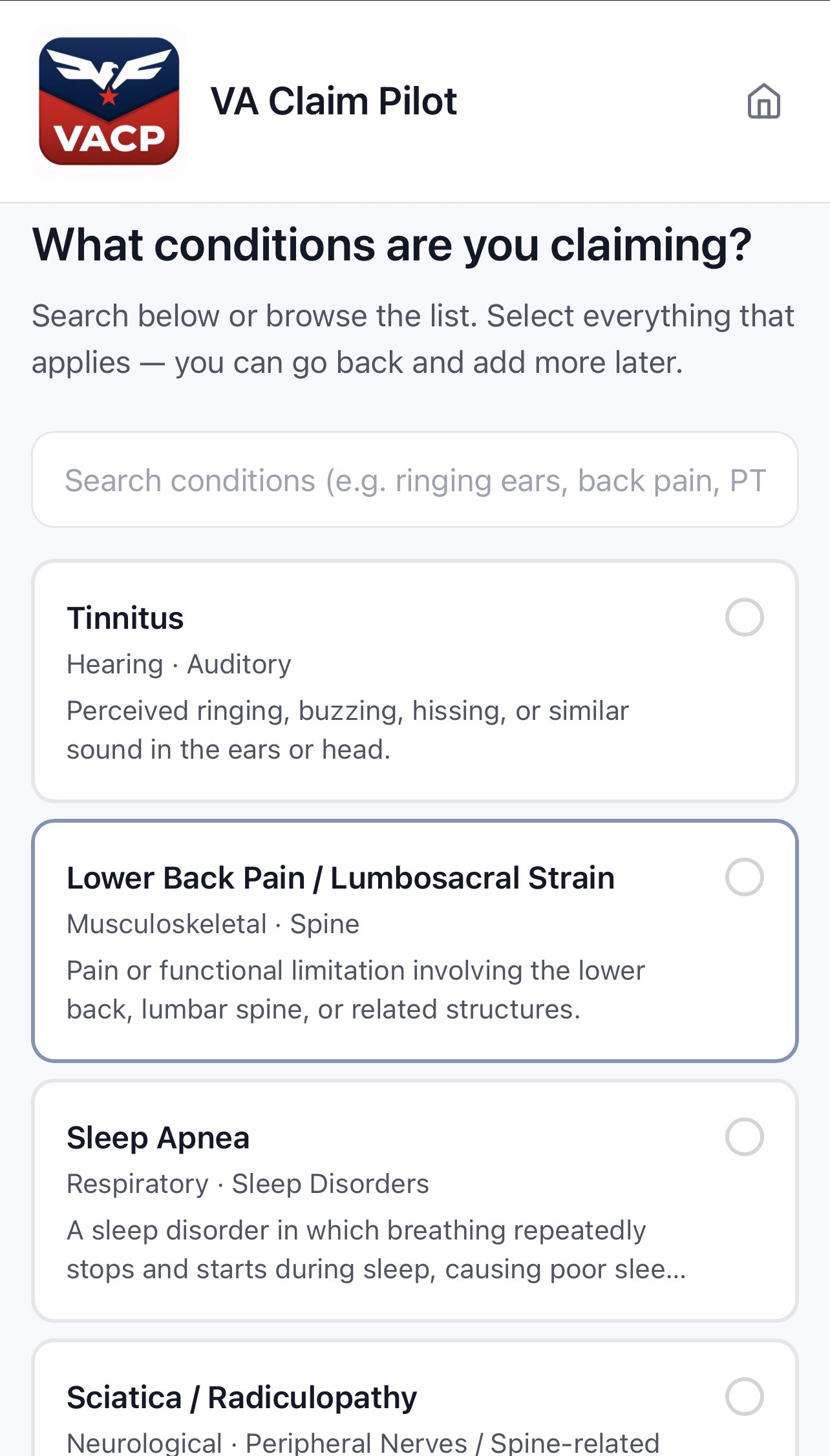Click the question heading about claimed conditions
The height and width of the screenshot is (1456, 830).
pyautogui.click(x=392, y=244)
